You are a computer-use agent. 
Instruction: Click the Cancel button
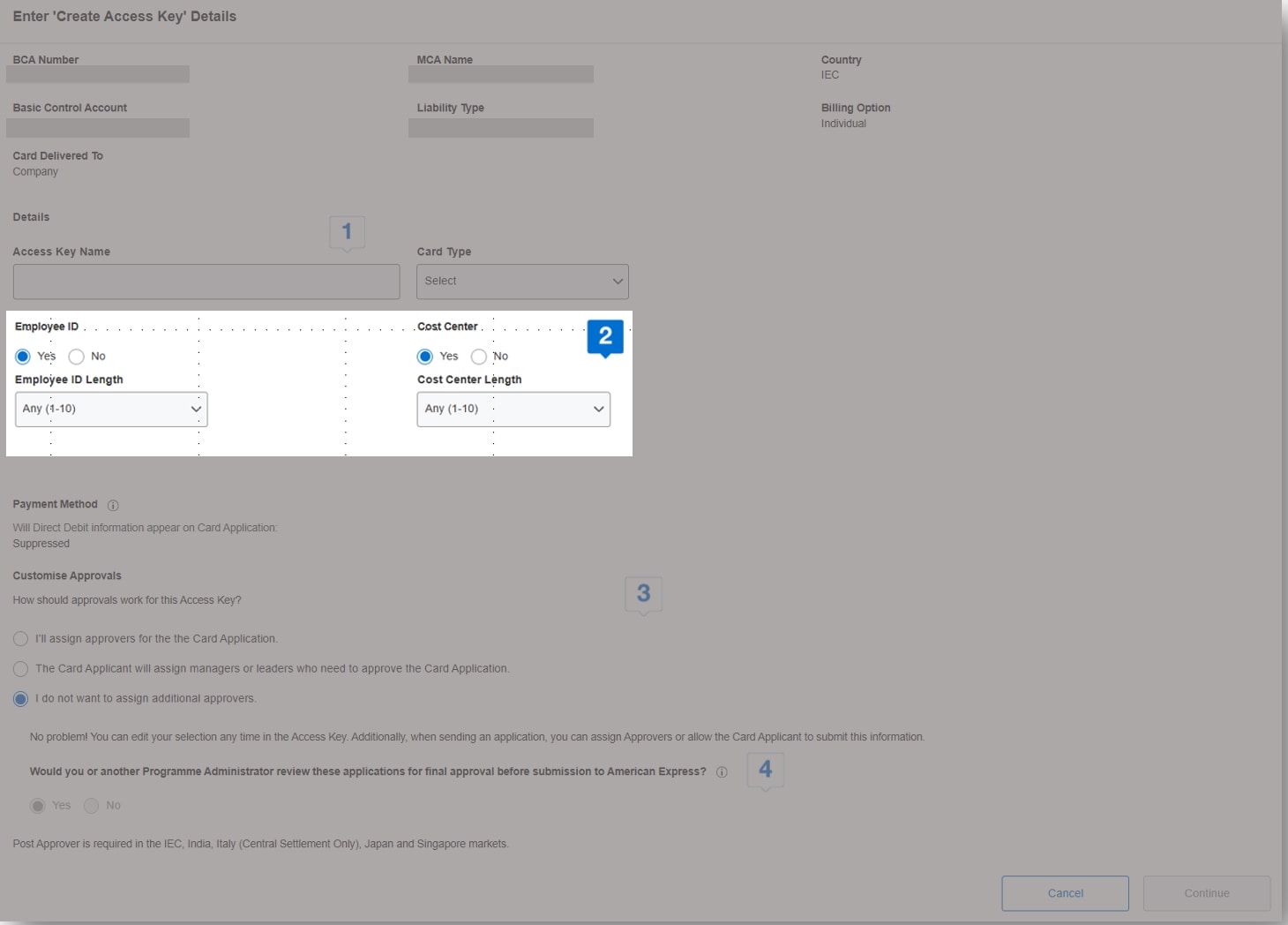[x=1065, y=893]
